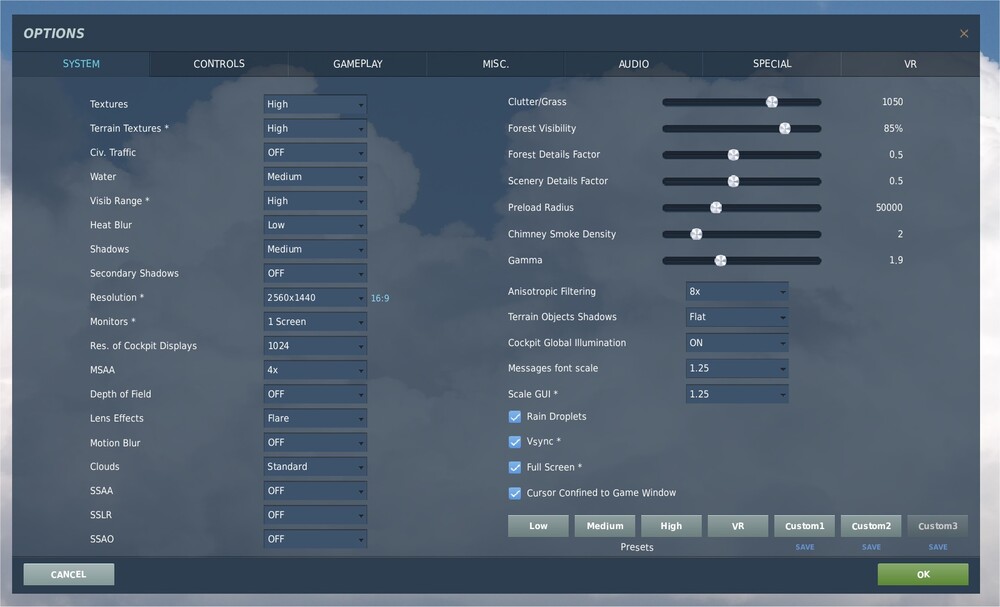Load the Custom1 preset
This screenshot has height=607, width=1000.
pyautogui.click(x=804, y=526)
